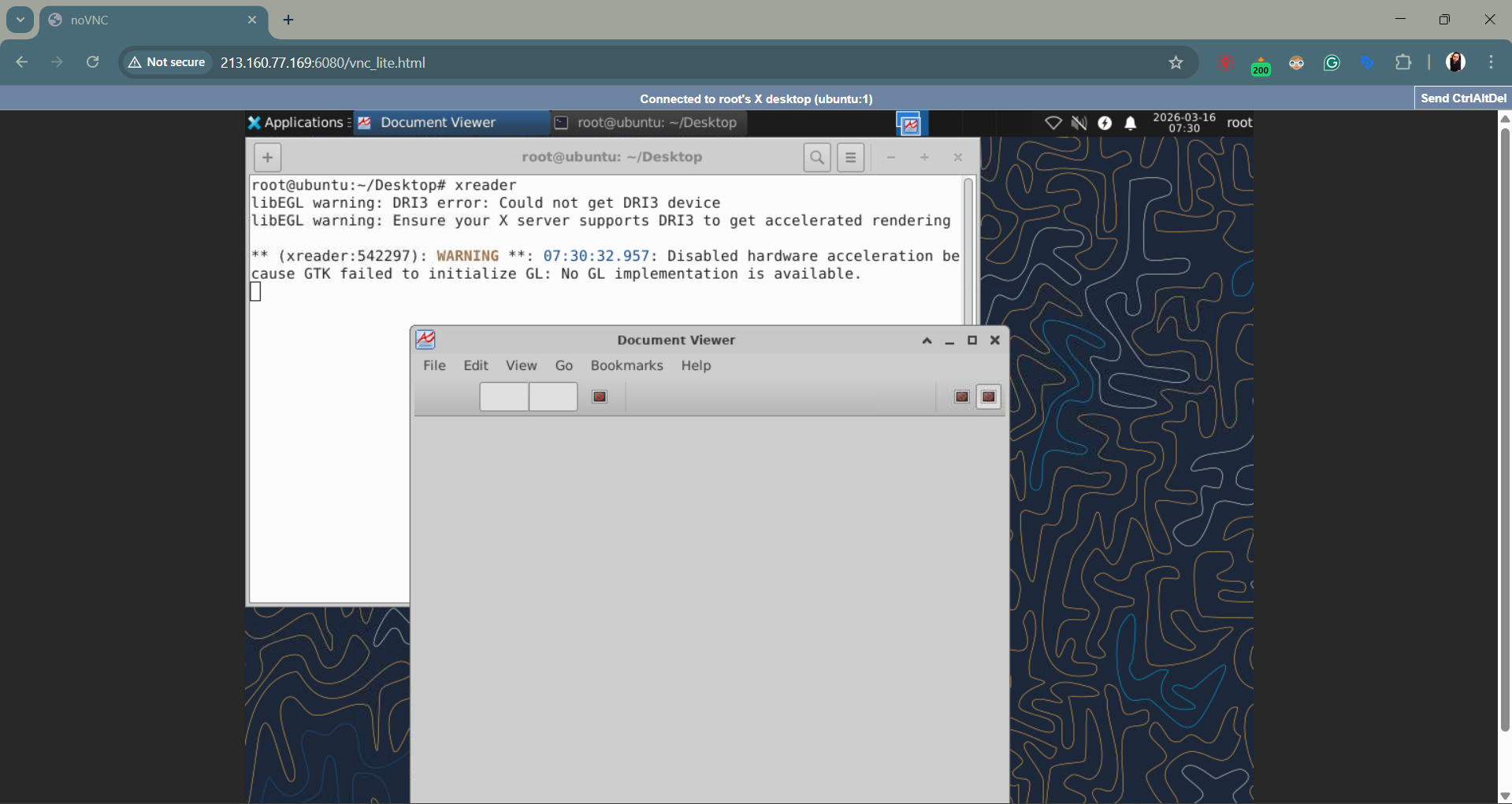Click the network status icon in the panel
Screen dimensions: 1512x804
tap(1054, 123)
